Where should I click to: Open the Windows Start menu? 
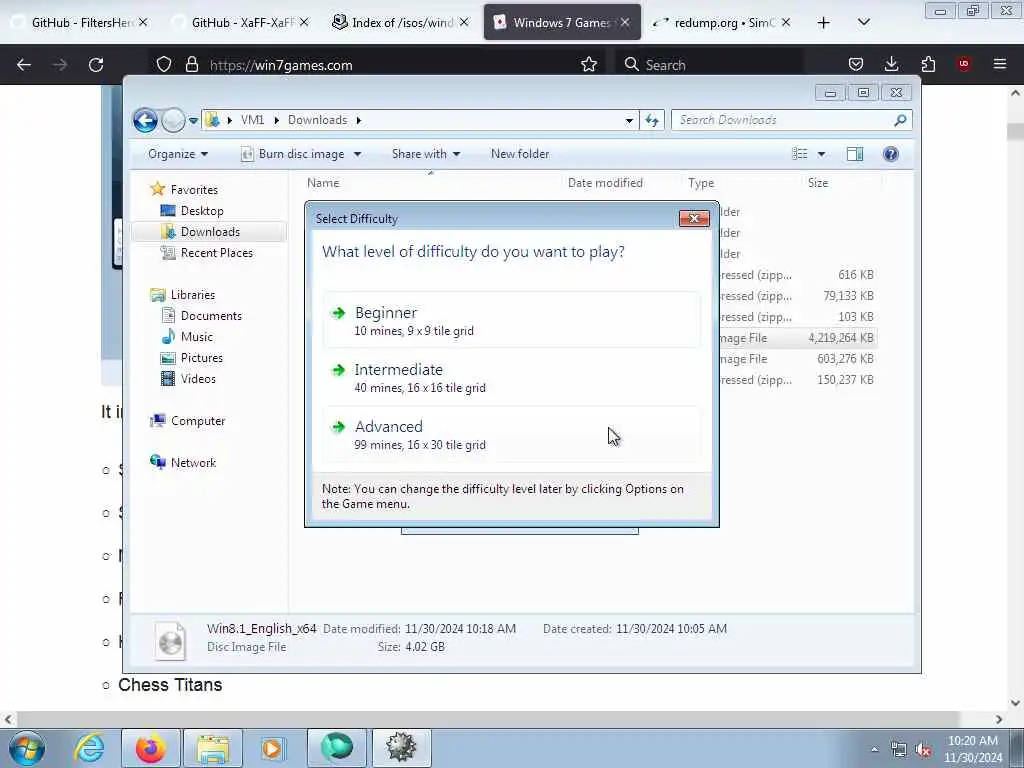point(26,748)
